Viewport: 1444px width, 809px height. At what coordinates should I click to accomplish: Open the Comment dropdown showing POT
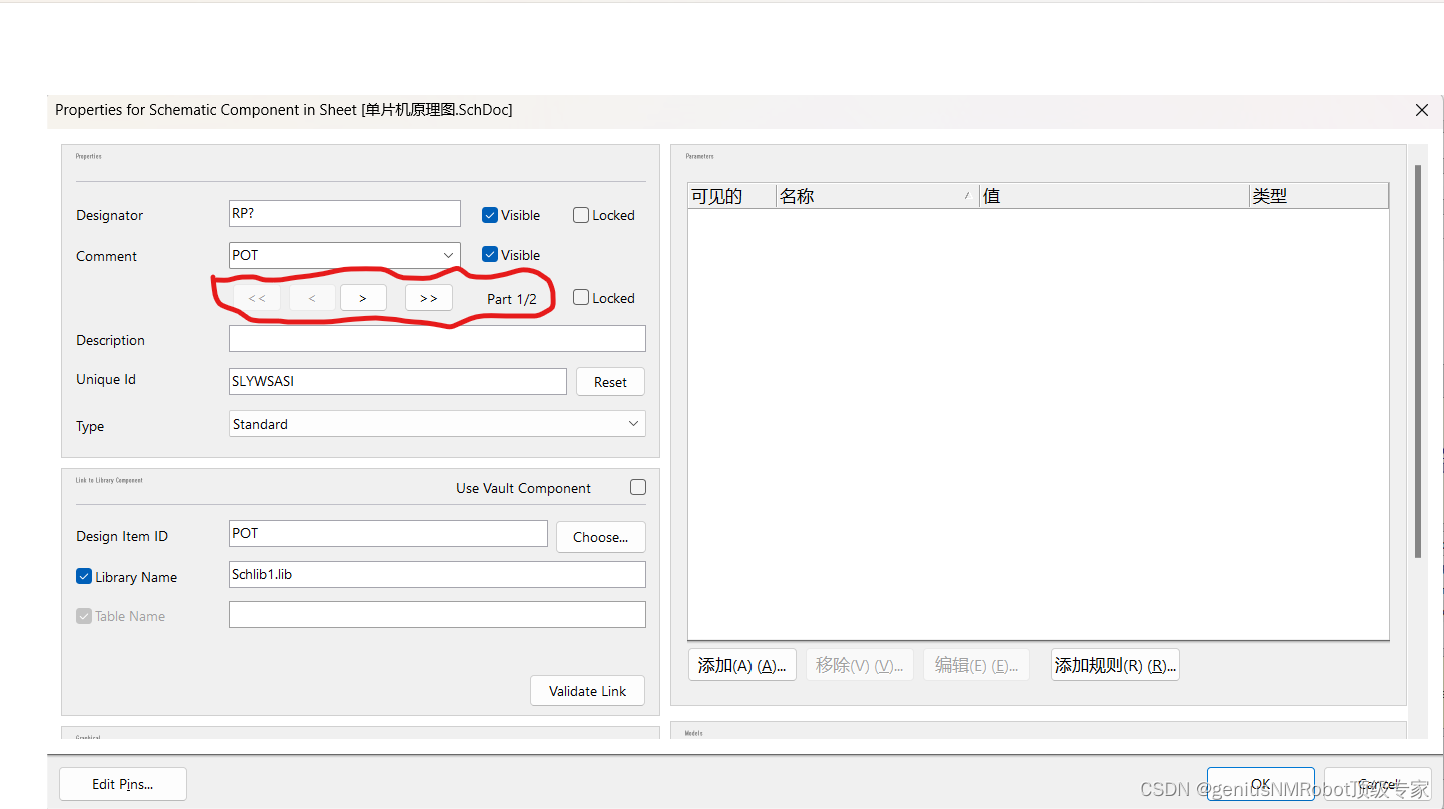pos(448,255)
